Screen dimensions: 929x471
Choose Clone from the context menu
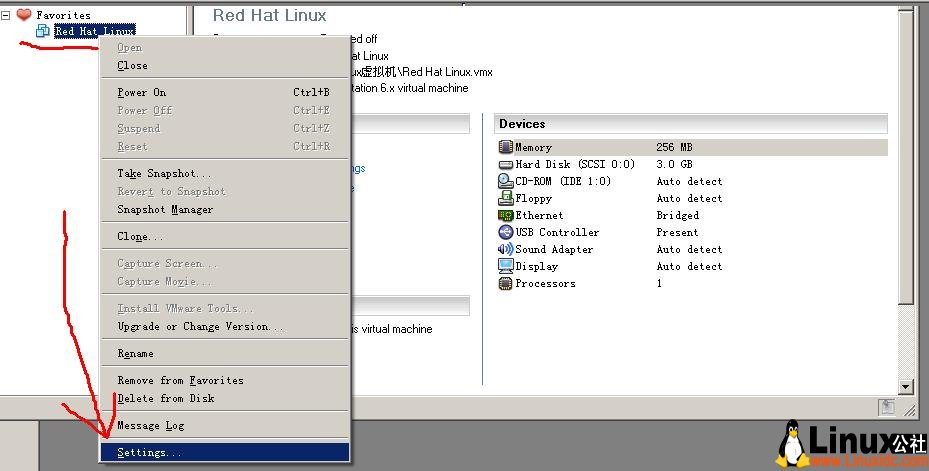(225, 236)
